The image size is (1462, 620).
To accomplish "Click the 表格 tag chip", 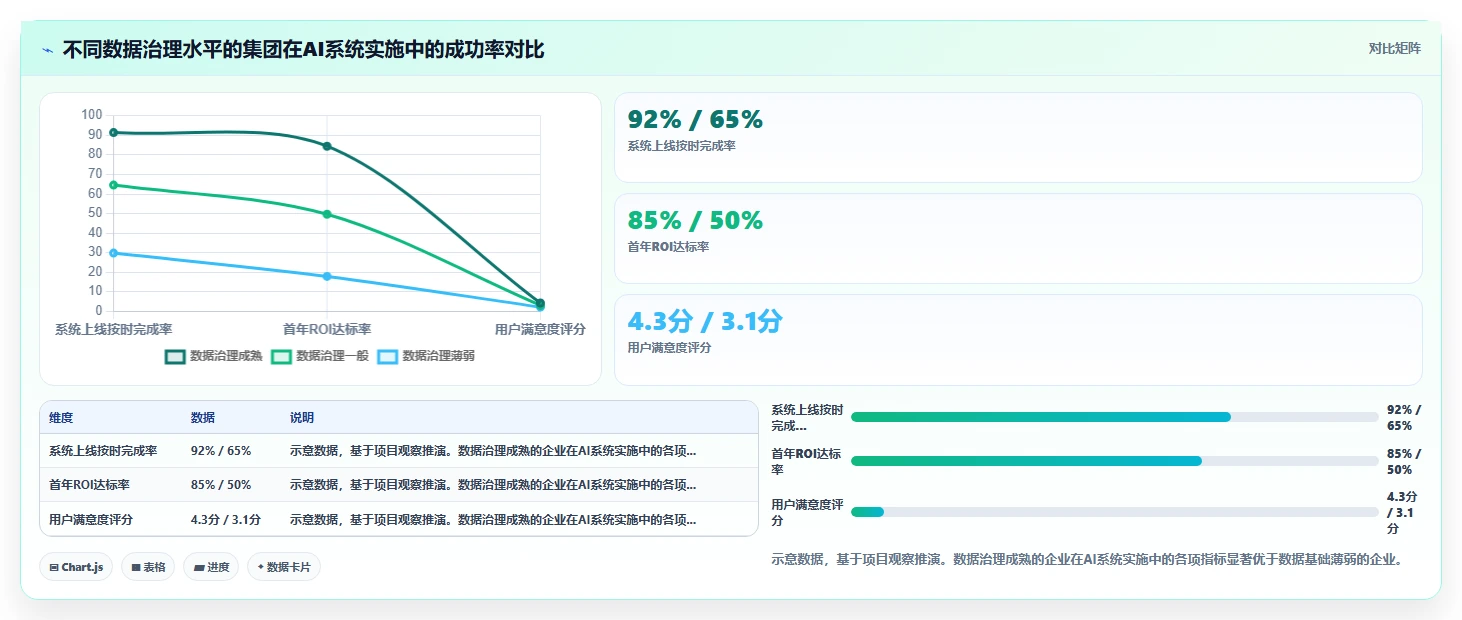I will coord(148,567).
